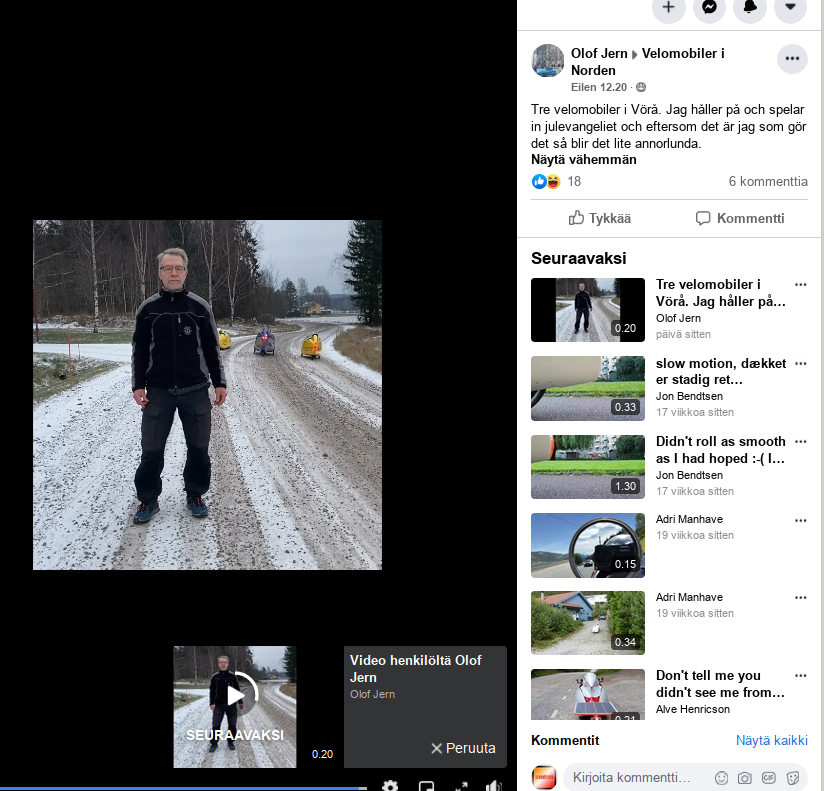Open account dropdown arrow menu
This screenshot has height=791, width=824.
pos(790,7)
